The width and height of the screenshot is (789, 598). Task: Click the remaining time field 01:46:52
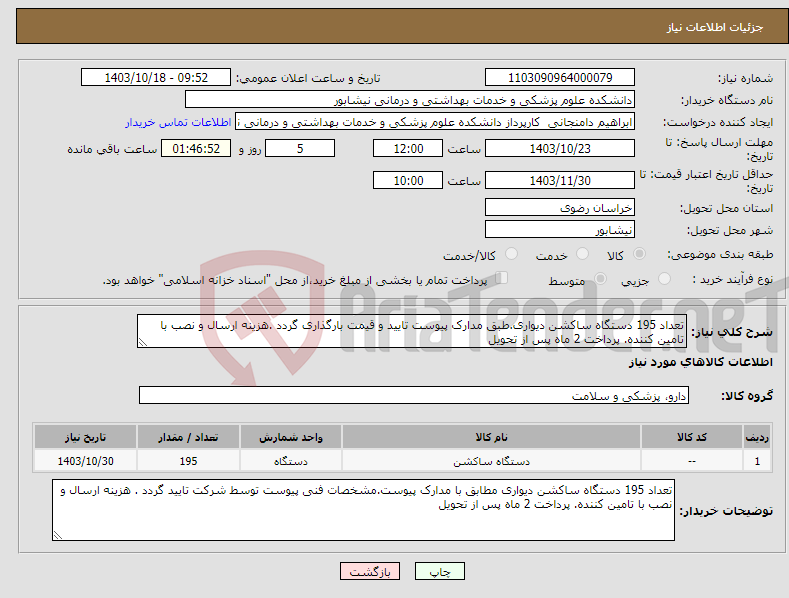(196, 148)
